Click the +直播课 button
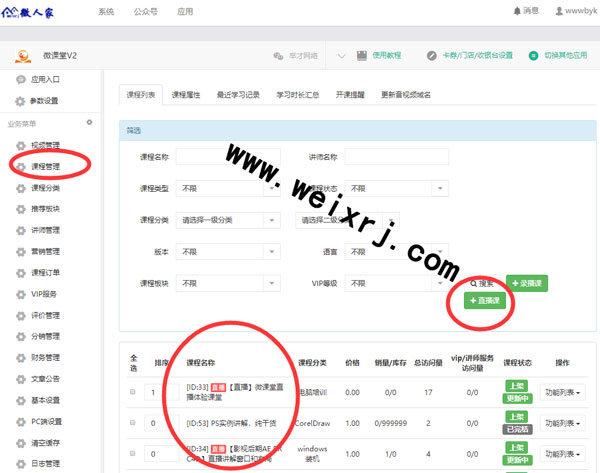The image size is (600, 473). pos(484,301)
